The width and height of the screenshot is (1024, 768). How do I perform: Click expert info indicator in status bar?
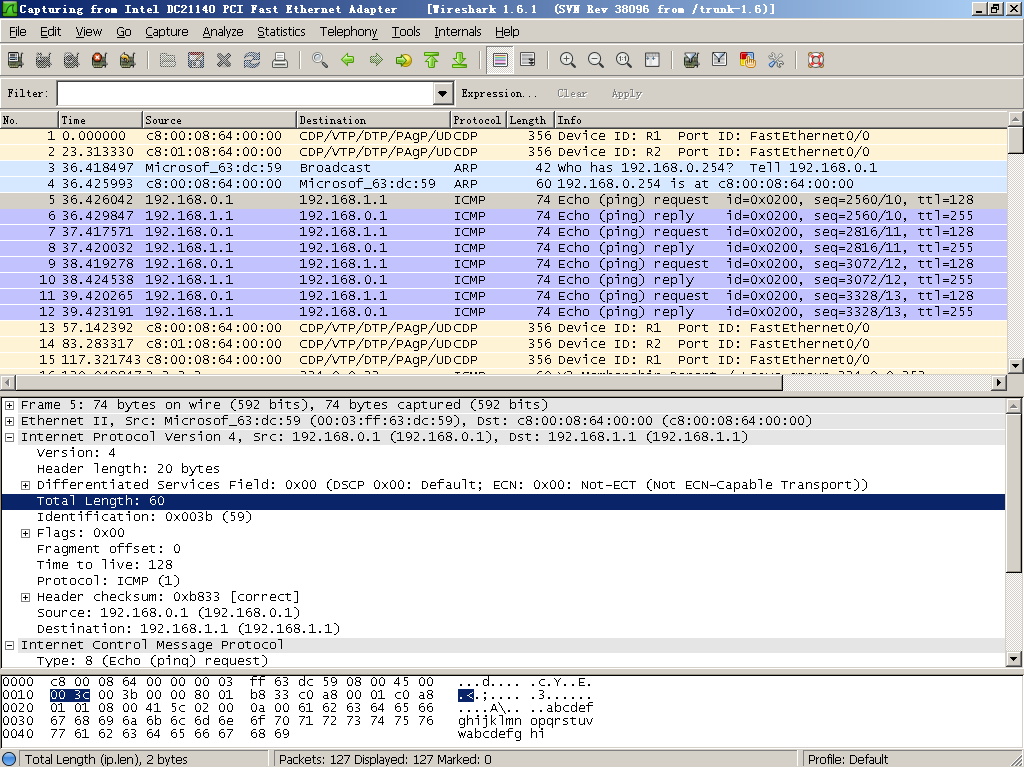(x=9, y=760)
